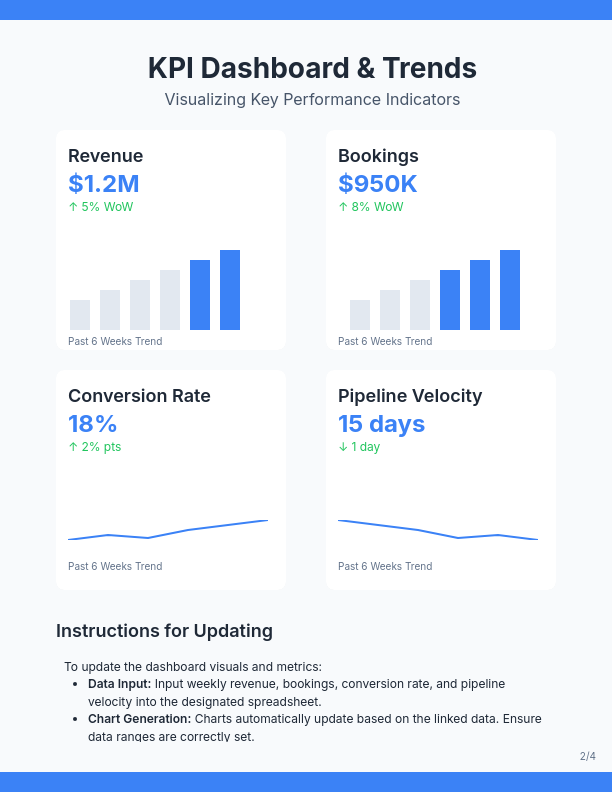612x792 pixels.
Task: Click the bold Data Input label
Action: (x=120, y=684)
